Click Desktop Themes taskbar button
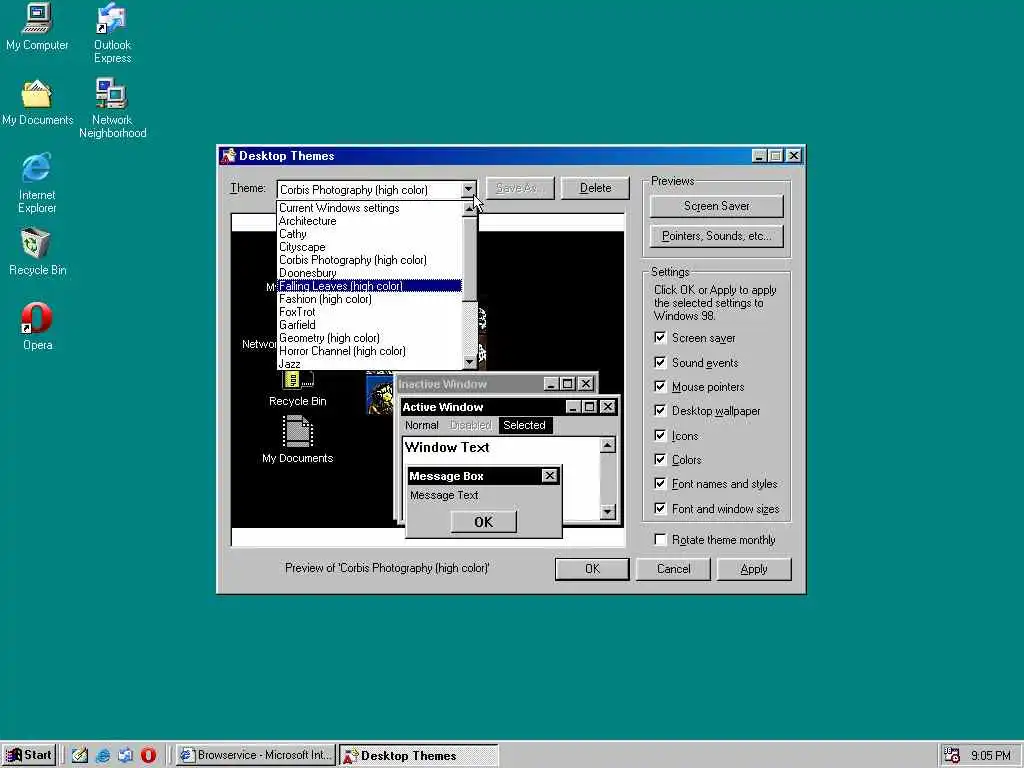This screenshot has height=768, width=1024. coord(419,756)
